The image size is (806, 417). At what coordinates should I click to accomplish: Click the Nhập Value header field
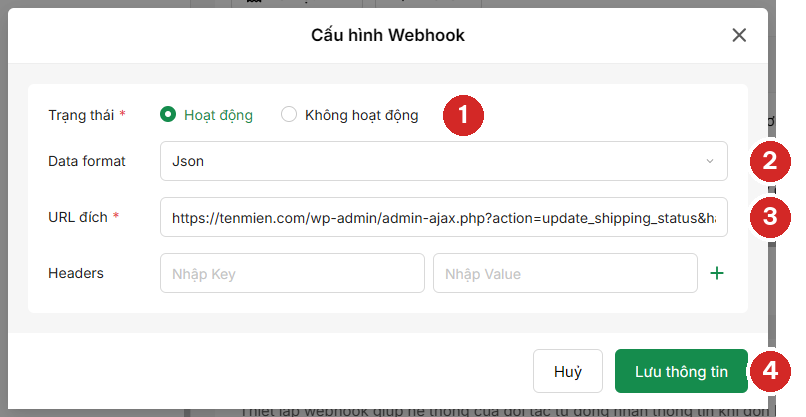[565, 273]
